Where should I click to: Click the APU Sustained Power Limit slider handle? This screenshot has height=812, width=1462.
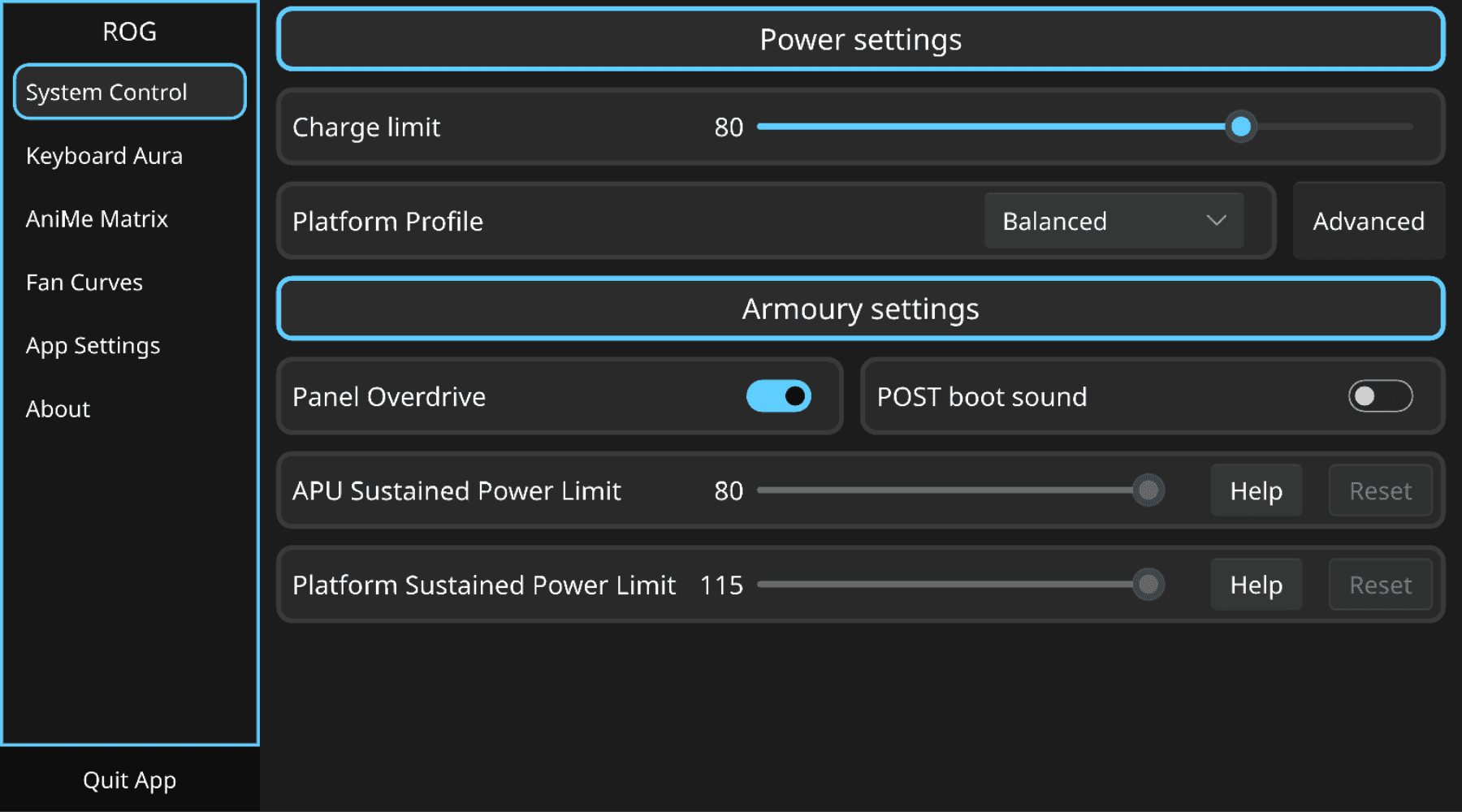click(1148, 490)
